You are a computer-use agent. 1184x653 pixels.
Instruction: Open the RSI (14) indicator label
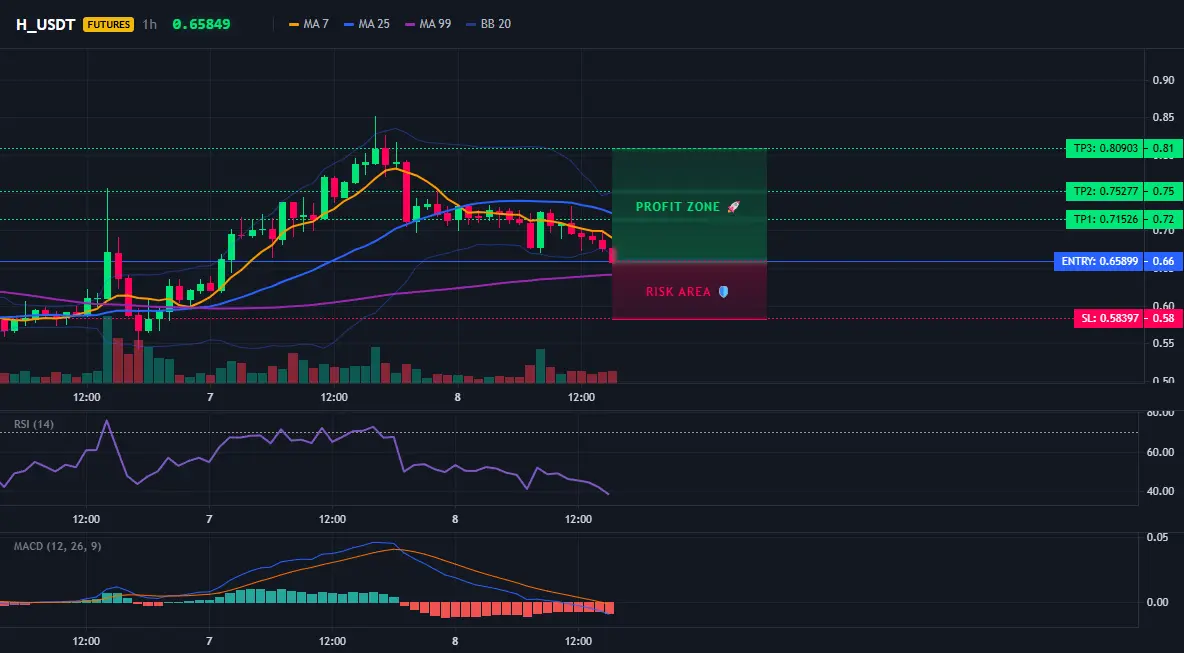click(x=34, y=424)
